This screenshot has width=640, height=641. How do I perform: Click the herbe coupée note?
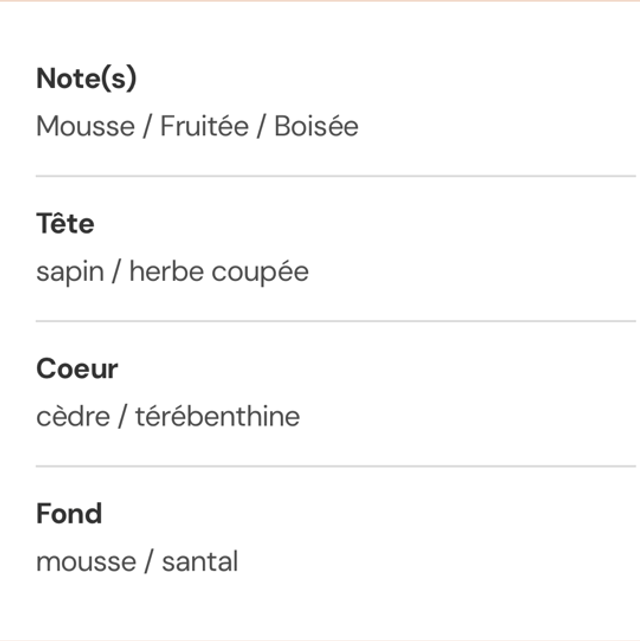219,272
